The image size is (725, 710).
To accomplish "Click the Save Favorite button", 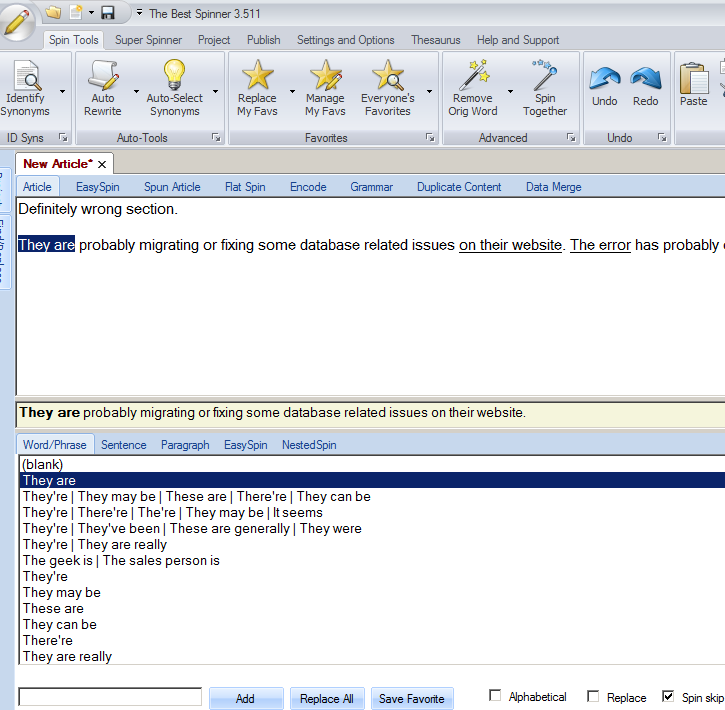I will (x=412, y=698).
